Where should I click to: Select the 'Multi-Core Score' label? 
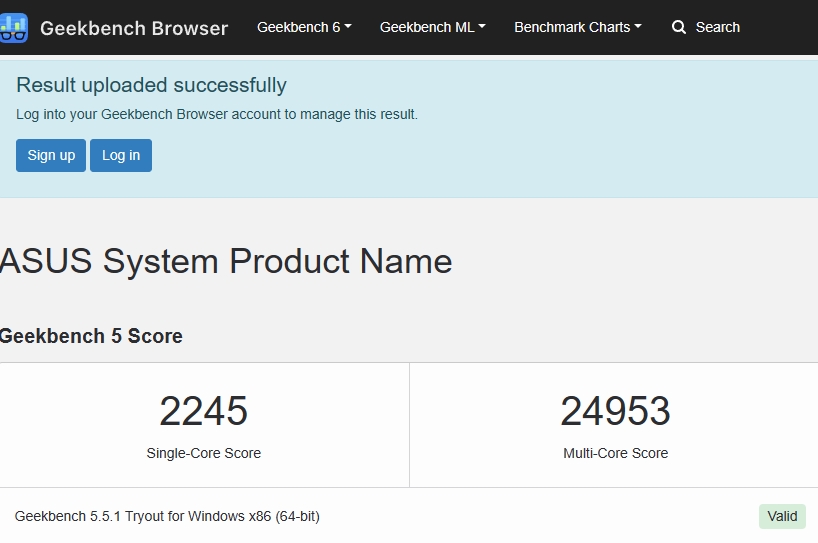point(616,453)
